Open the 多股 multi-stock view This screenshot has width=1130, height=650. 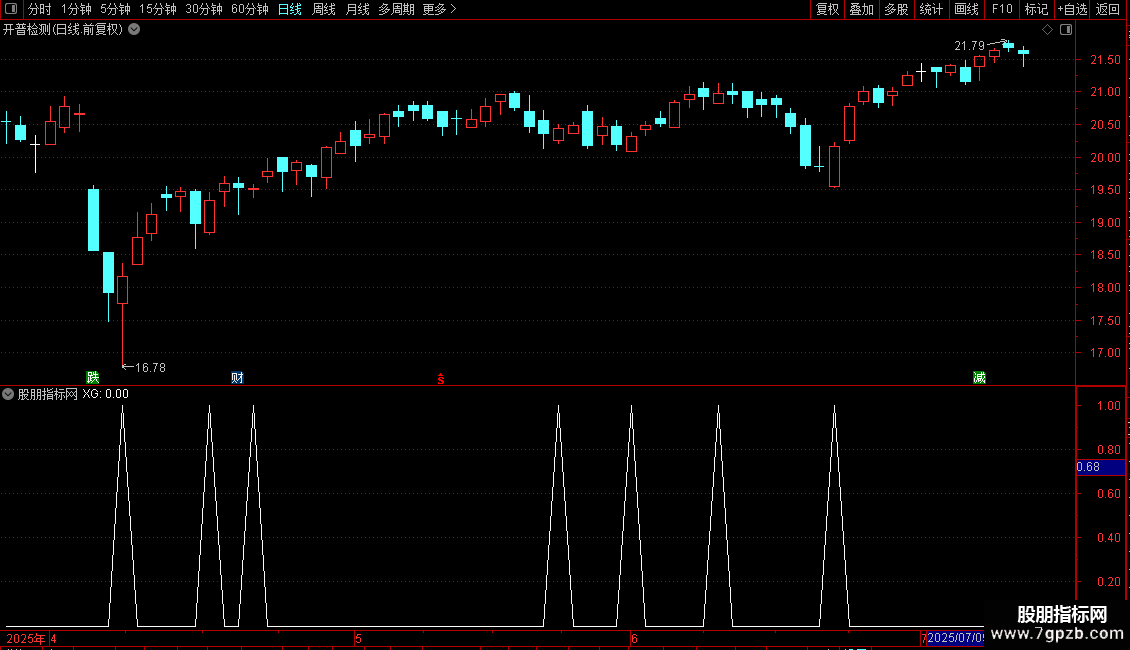point(896,9)
